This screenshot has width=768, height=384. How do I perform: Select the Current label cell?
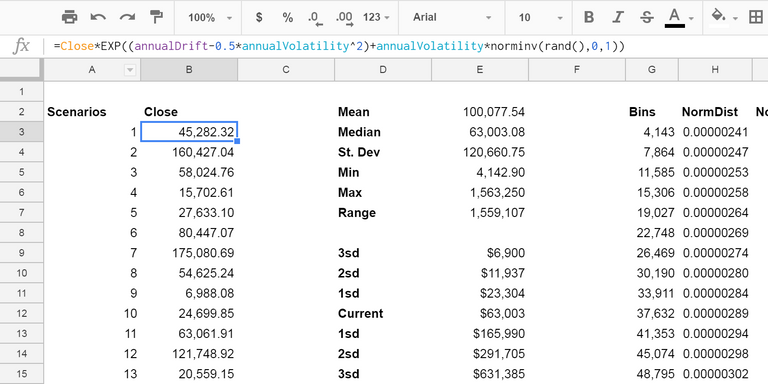point(383,313)
